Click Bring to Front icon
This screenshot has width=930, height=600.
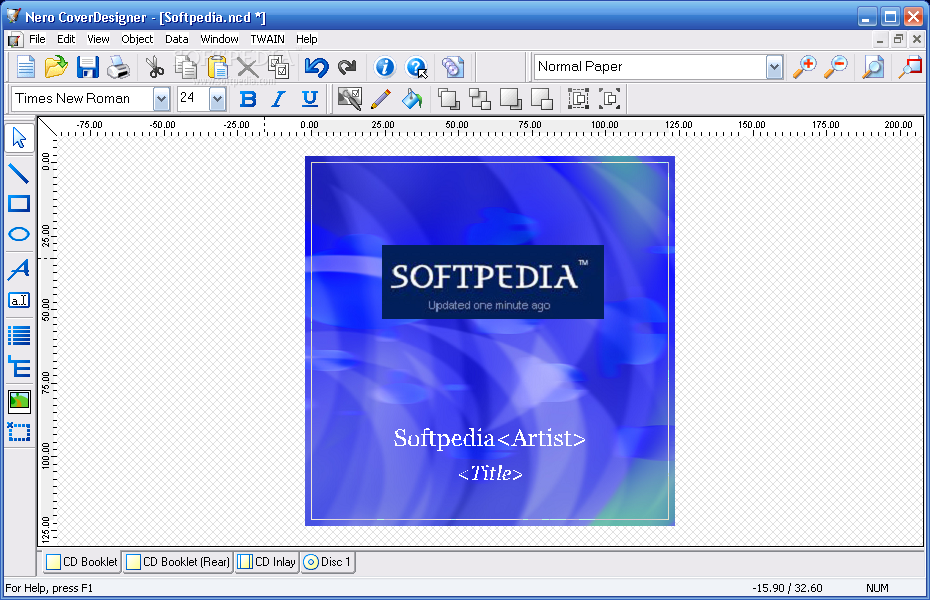[x=448, y=99]
